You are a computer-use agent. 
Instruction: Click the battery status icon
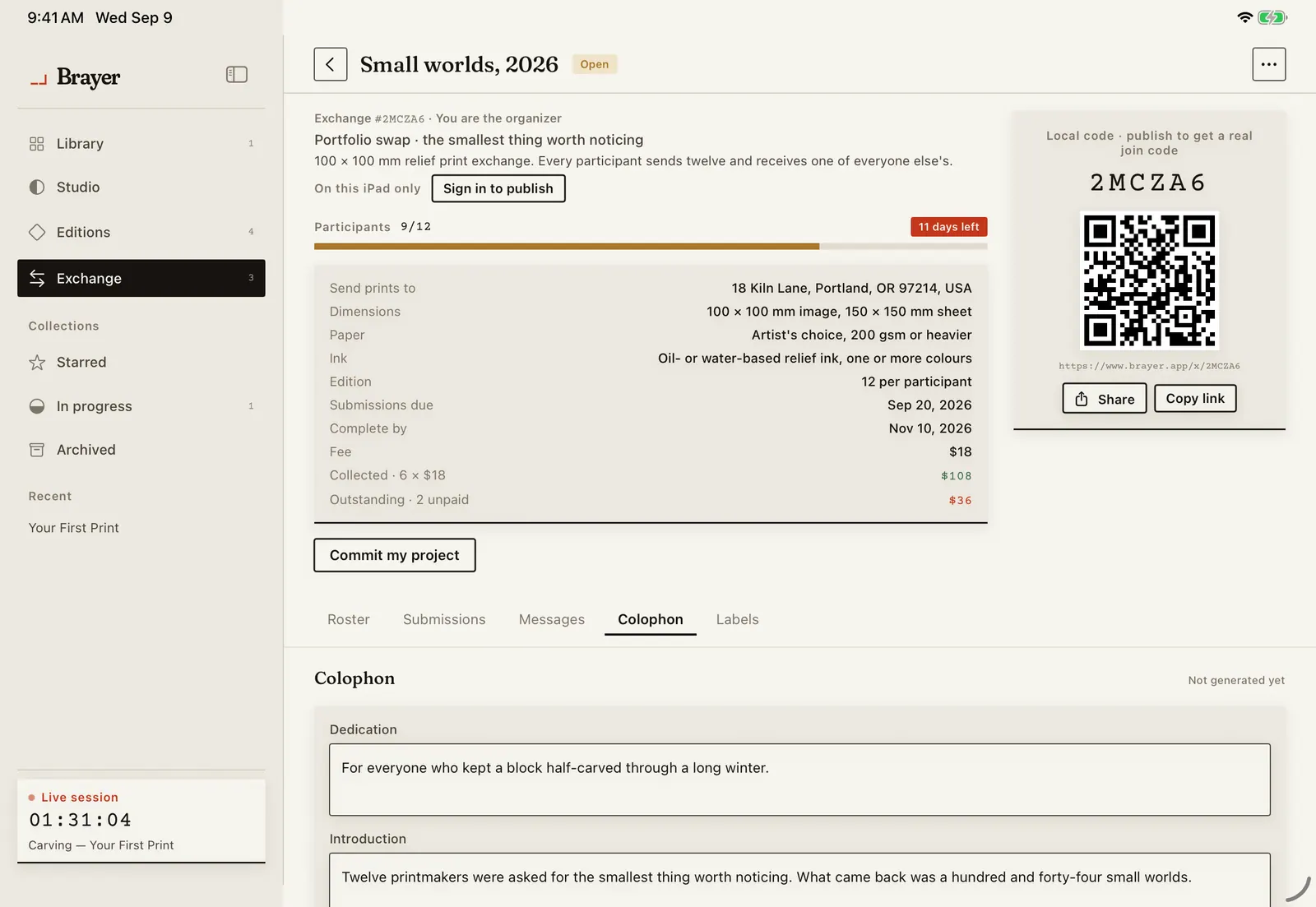[1272, 17]
